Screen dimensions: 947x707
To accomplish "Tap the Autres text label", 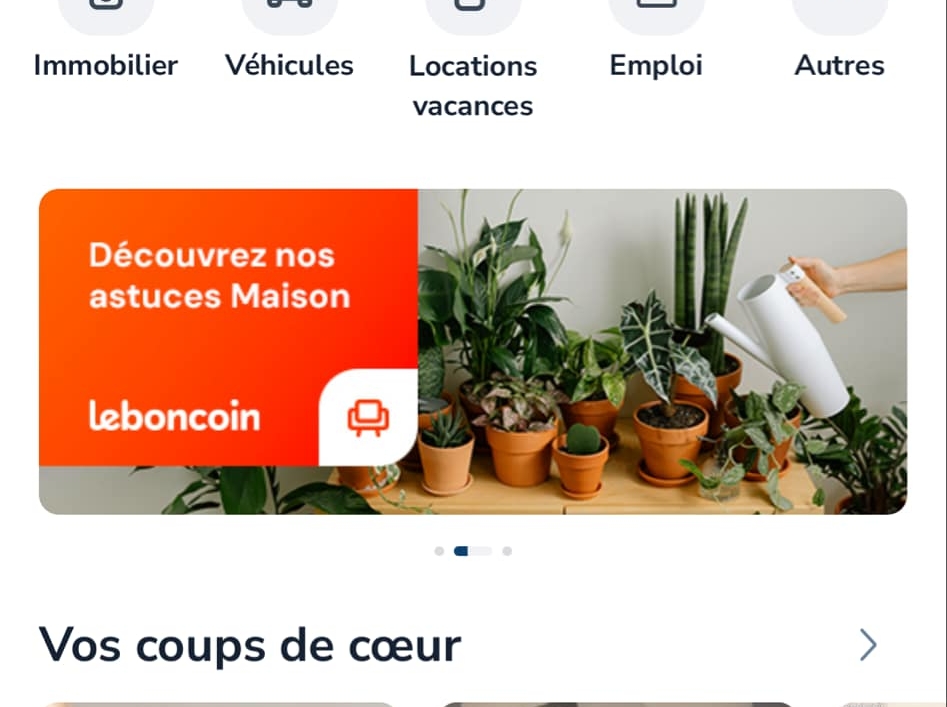I will [839, 65].
